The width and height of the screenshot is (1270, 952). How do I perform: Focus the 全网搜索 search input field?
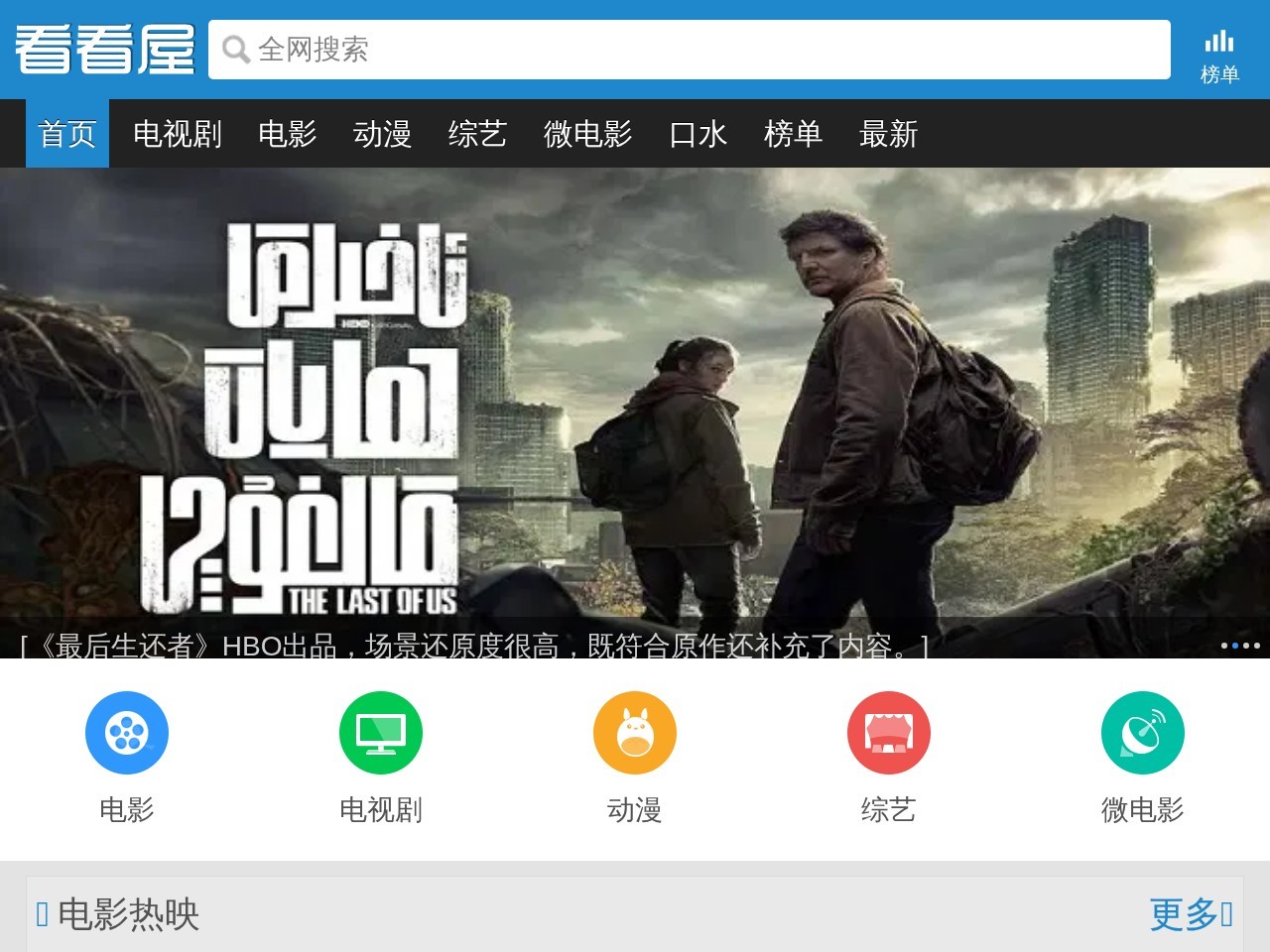tap(695, 50)
